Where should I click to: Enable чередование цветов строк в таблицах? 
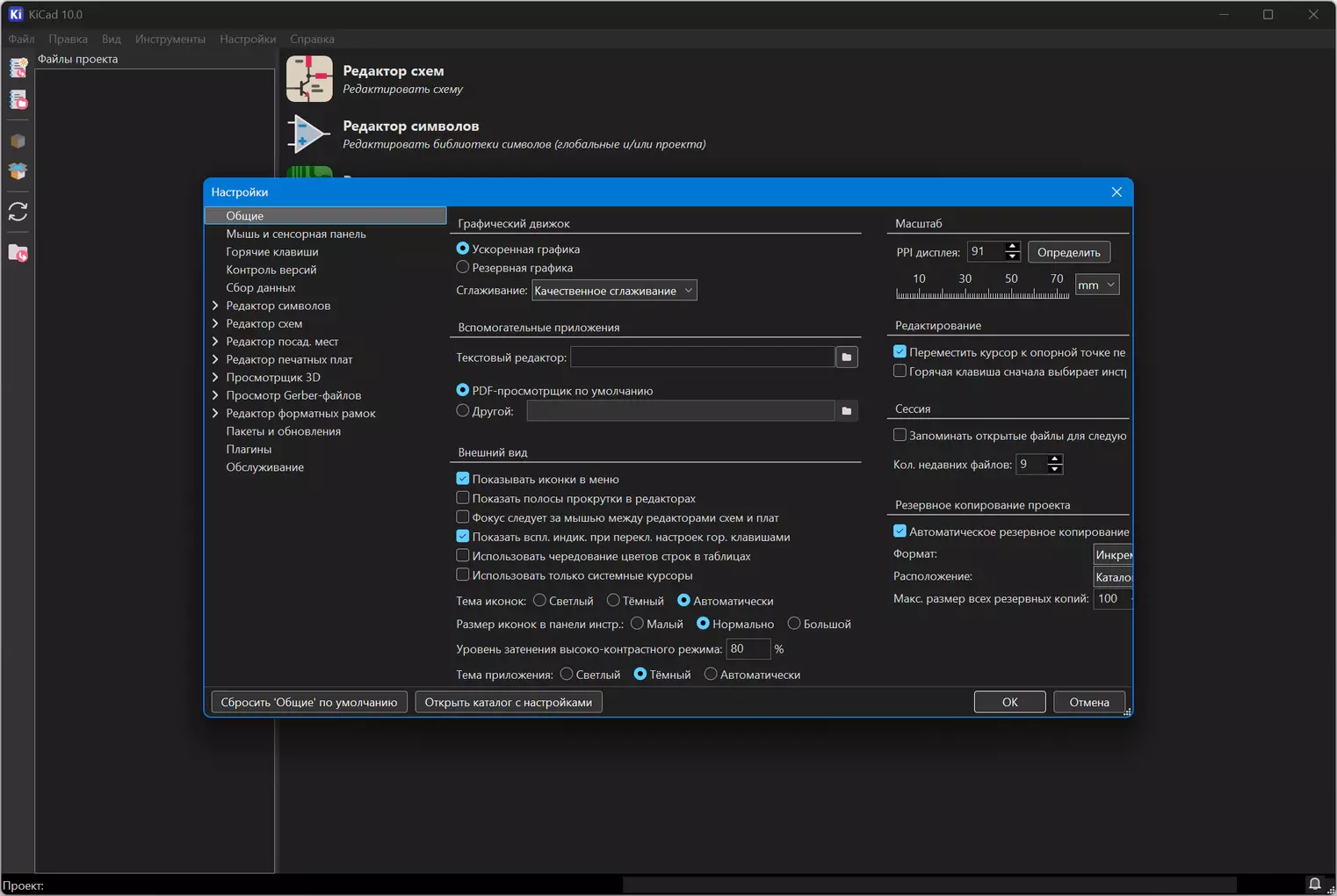(x=463, y=556)
